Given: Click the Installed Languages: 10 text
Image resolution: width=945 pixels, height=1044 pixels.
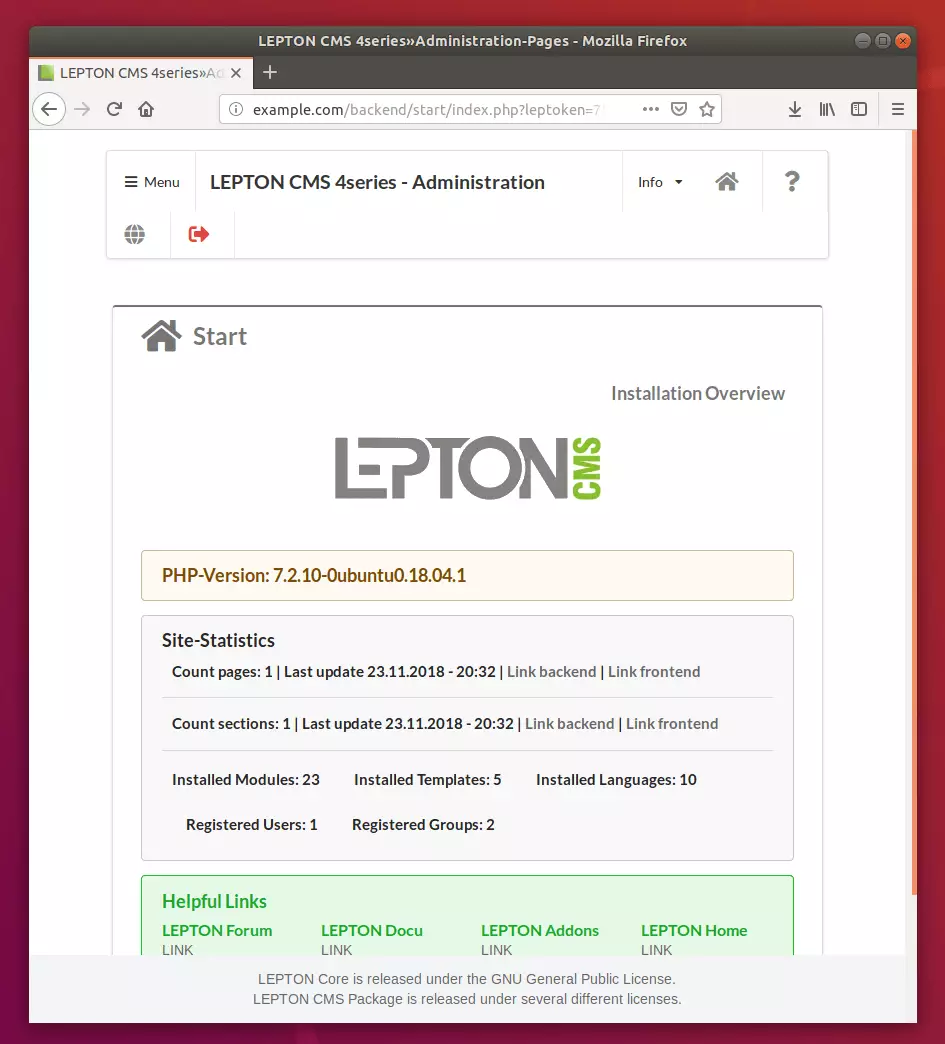Looking at the screenshot, I should pyautogui.click(x=616, y=780).
